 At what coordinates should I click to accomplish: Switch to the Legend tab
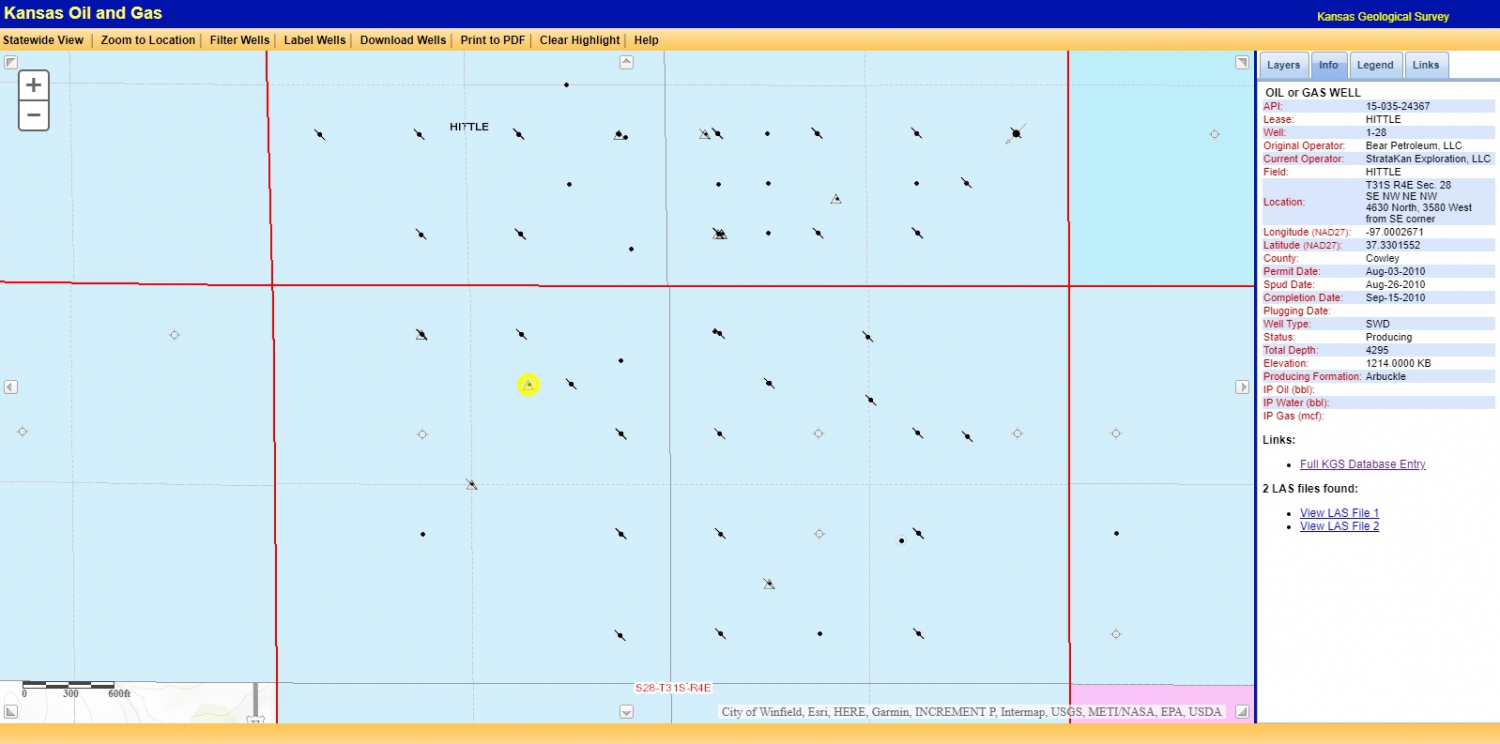tap(1374, 65)
